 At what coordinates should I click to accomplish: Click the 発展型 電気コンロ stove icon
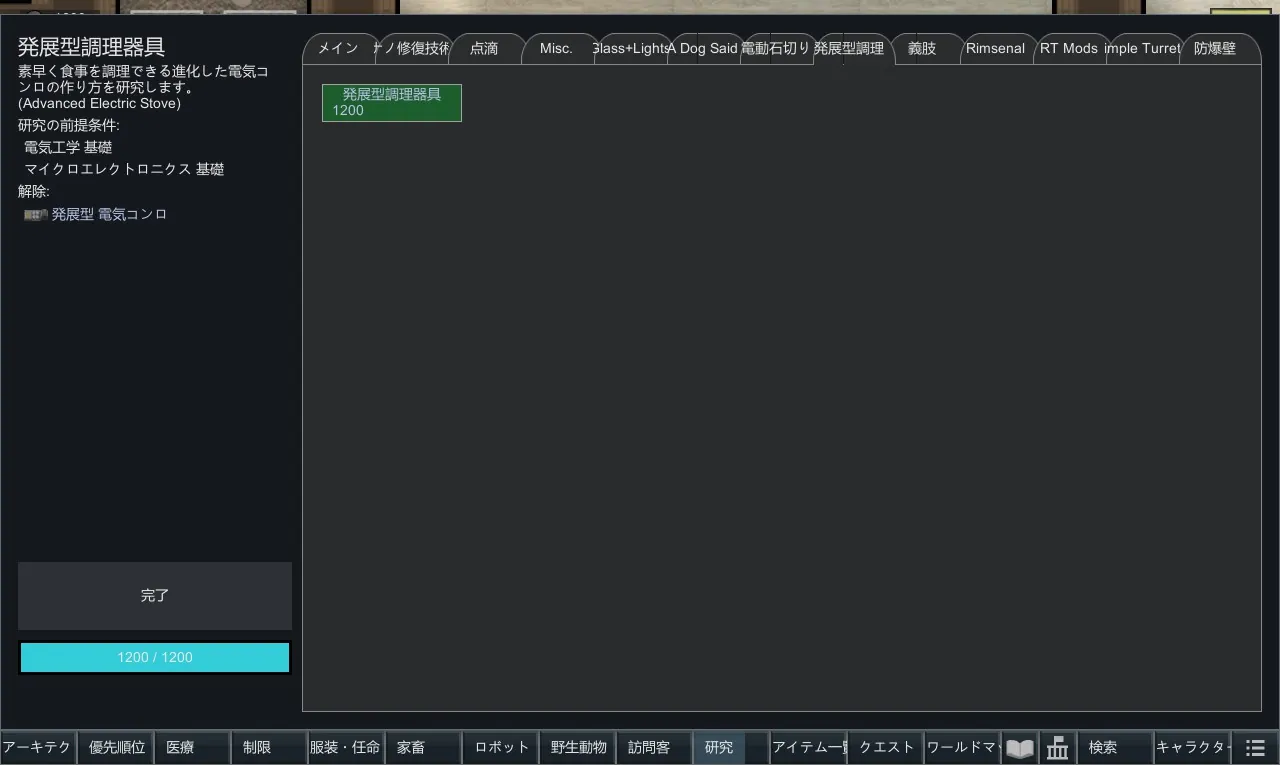(36, 215)
